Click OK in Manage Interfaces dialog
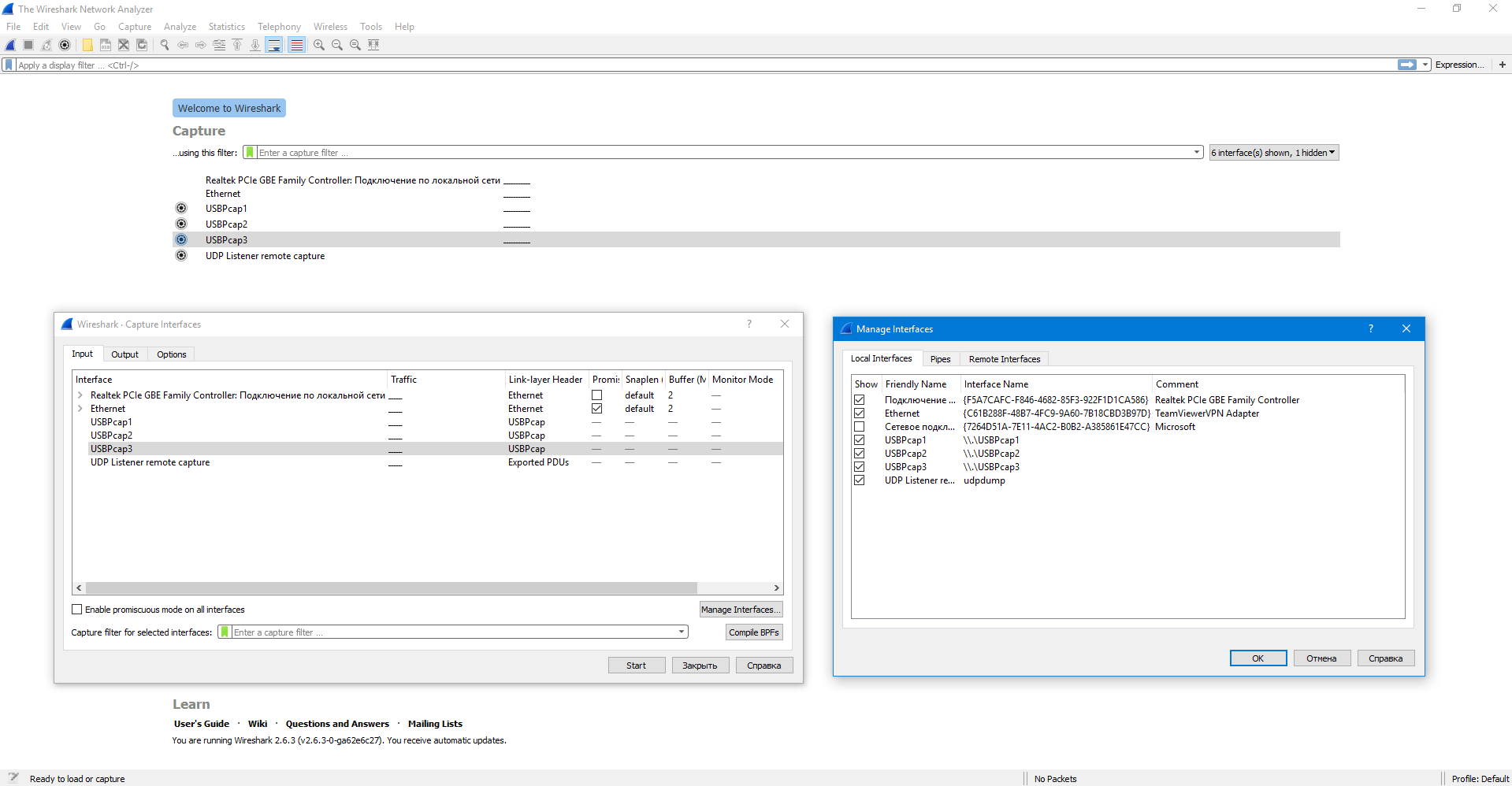This screenshot has height=786, width=1512. [x=1258, y=658]
